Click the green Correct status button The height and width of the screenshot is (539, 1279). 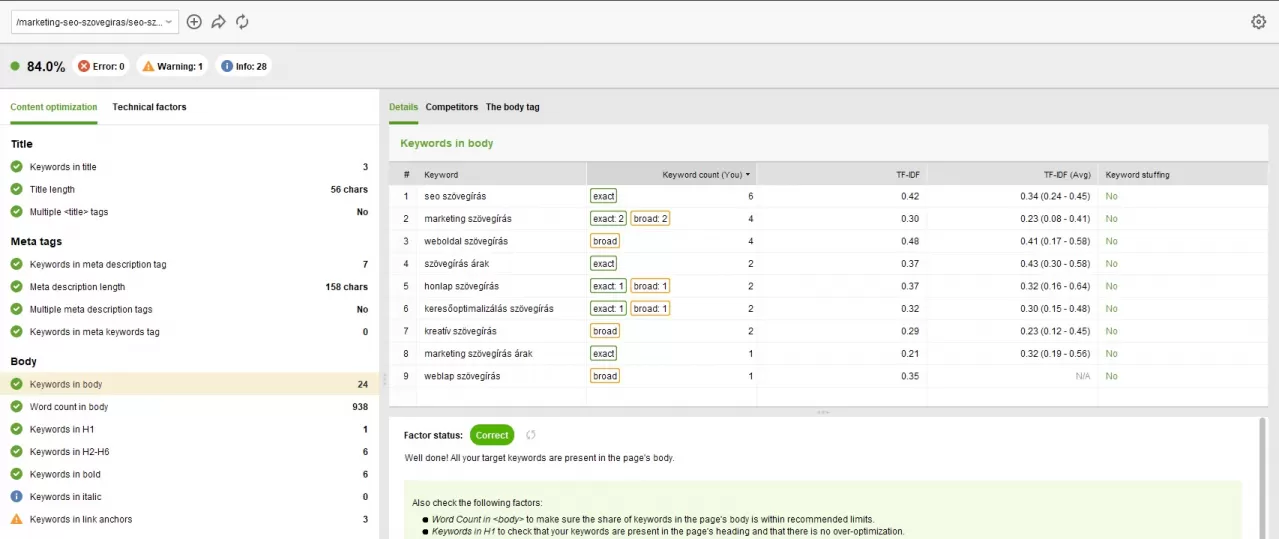492,435
